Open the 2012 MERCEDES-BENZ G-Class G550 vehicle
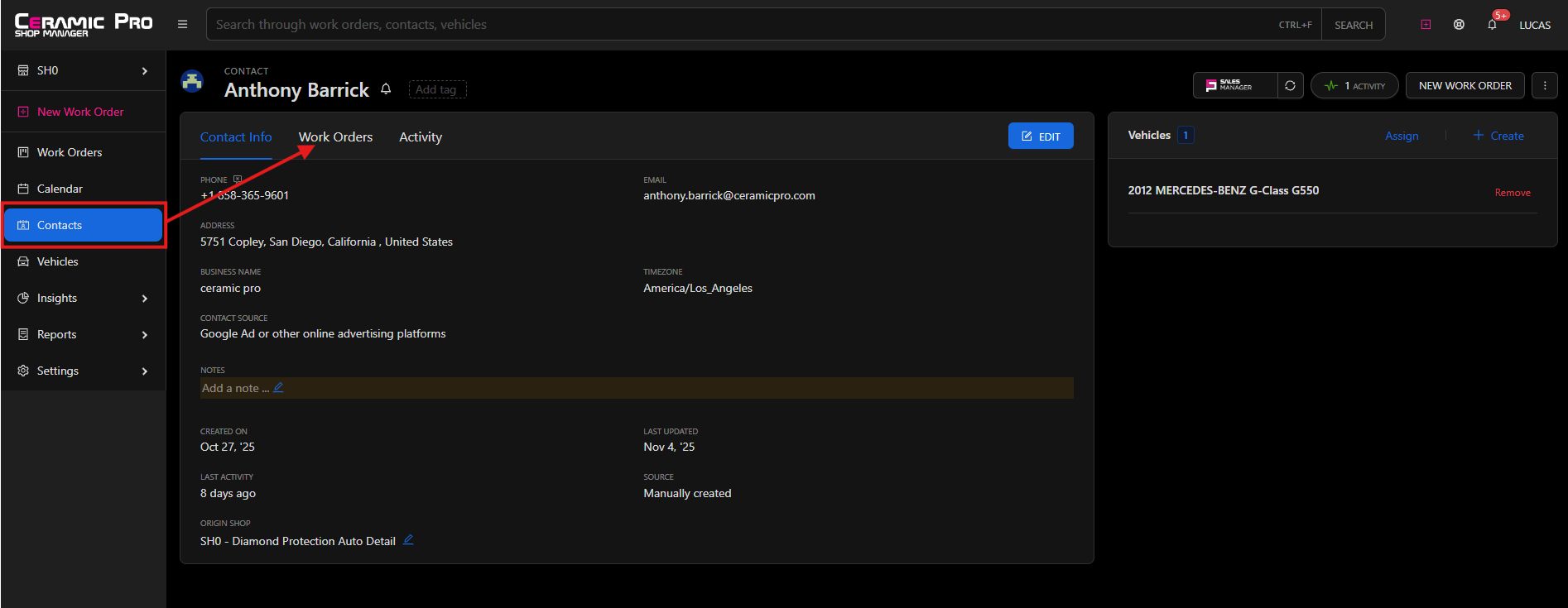Viewport: 1568px width, 608px height. click(1223, 190)
